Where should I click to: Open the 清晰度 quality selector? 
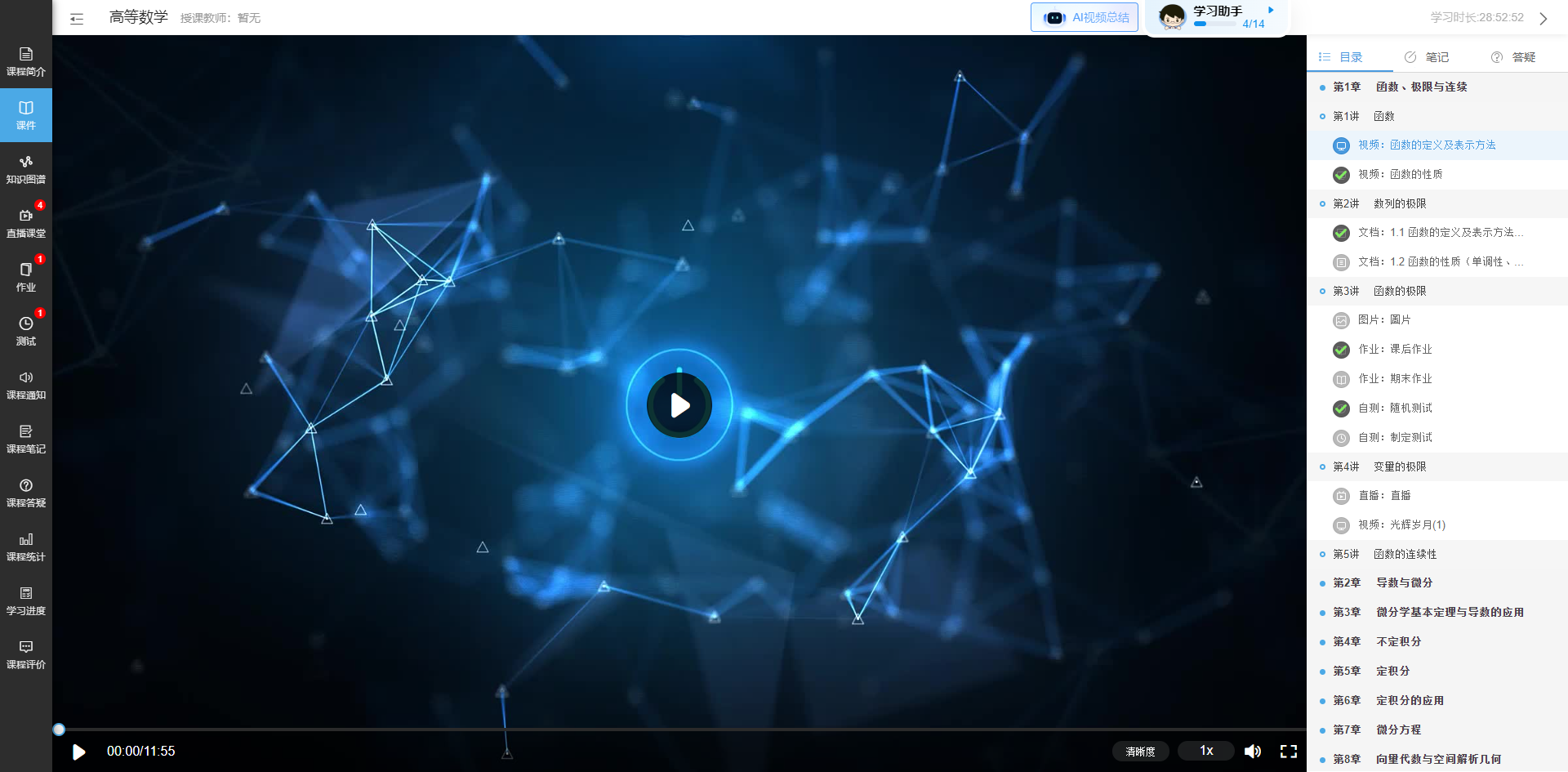coord(1141,752)
